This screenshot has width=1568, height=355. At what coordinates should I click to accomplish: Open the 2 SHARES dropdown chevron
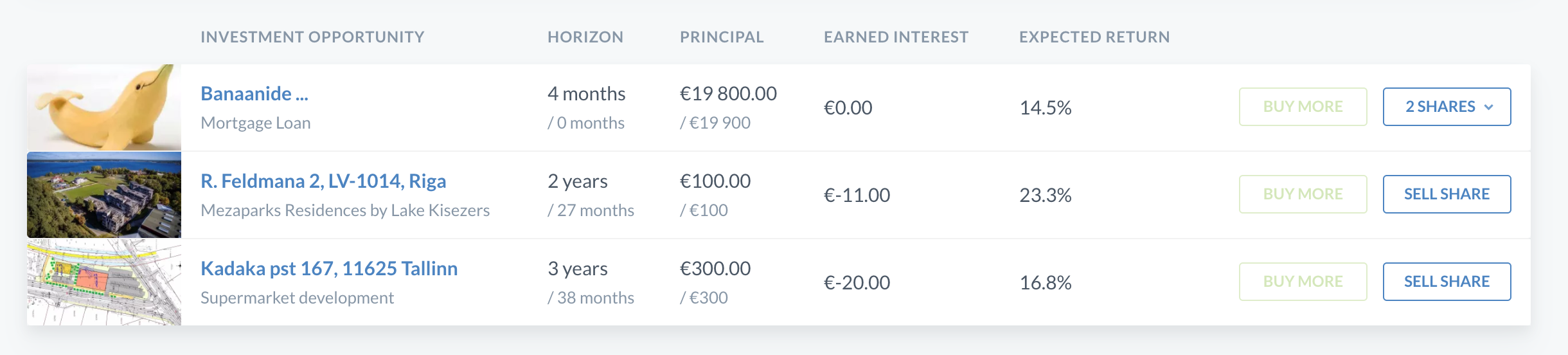[1488, 107]
